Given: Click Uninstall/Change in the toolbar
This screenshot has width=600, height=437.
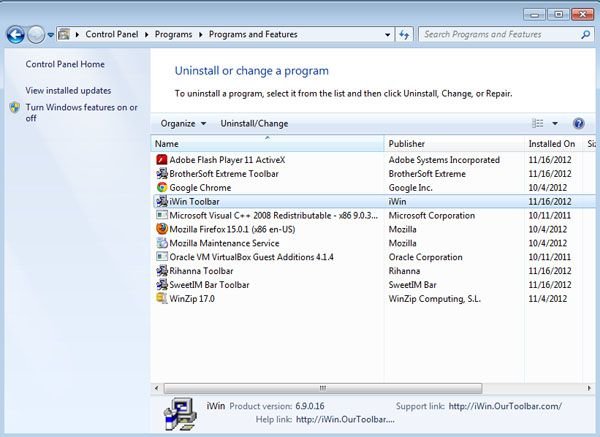Looking at the screenshot, I should (x=254, y=124).
